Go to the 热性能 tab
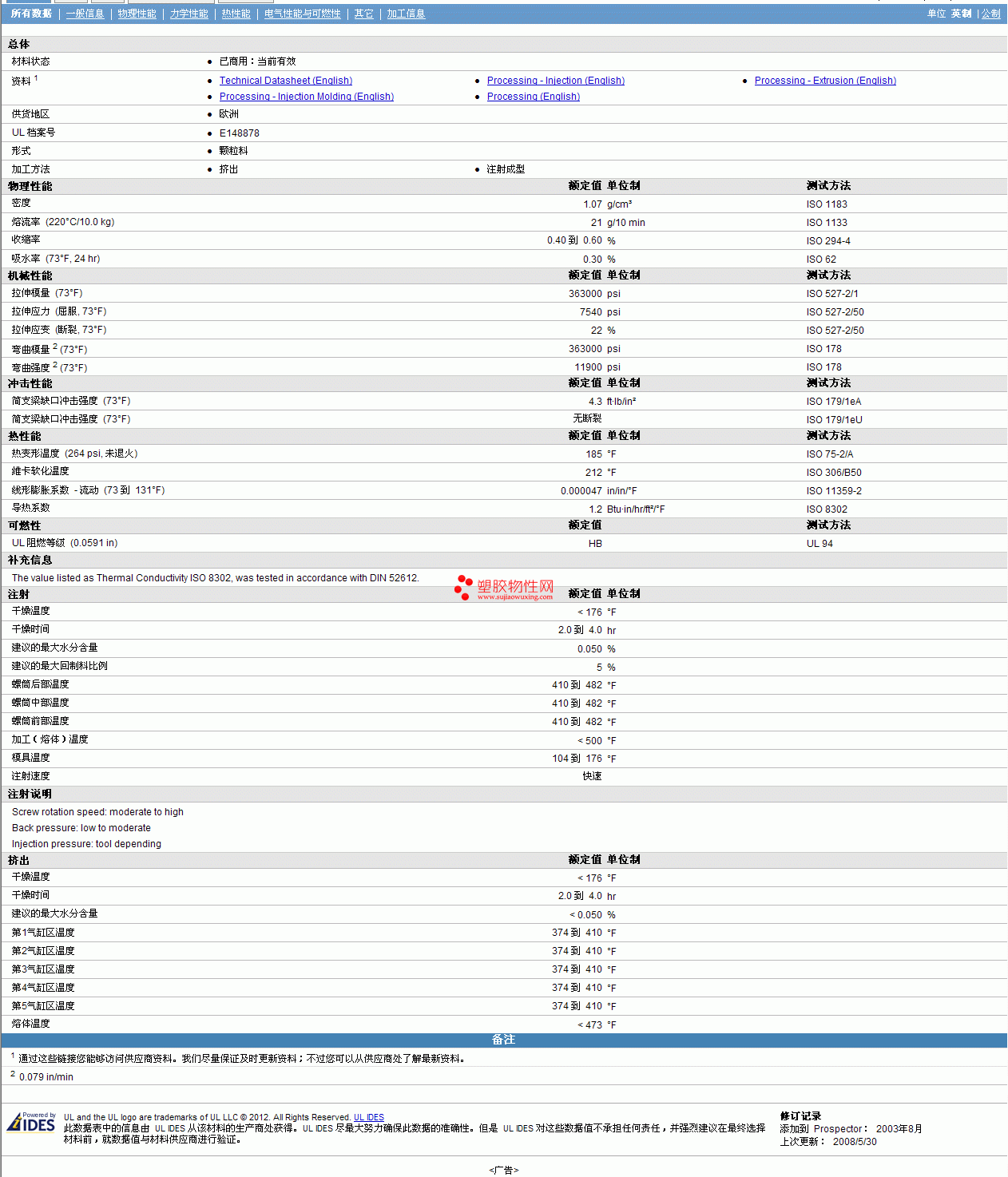Screen dimensions: 1008x1177 (236, 14)
